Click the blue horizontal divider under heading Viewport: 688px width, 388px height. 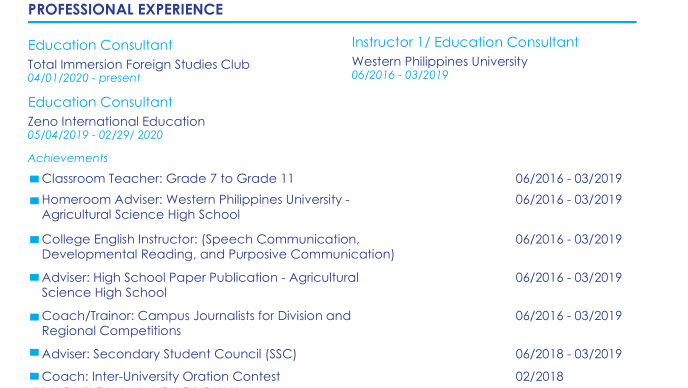point(332,22)
